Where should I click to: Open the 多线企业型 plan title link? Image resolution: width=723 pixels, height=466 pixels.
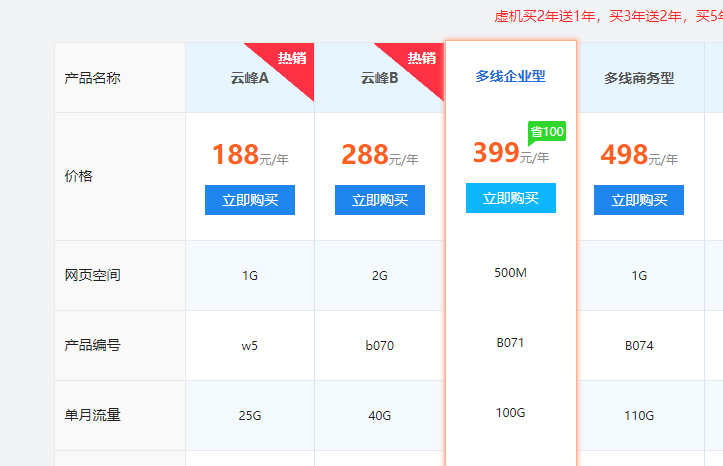point(510,76)
